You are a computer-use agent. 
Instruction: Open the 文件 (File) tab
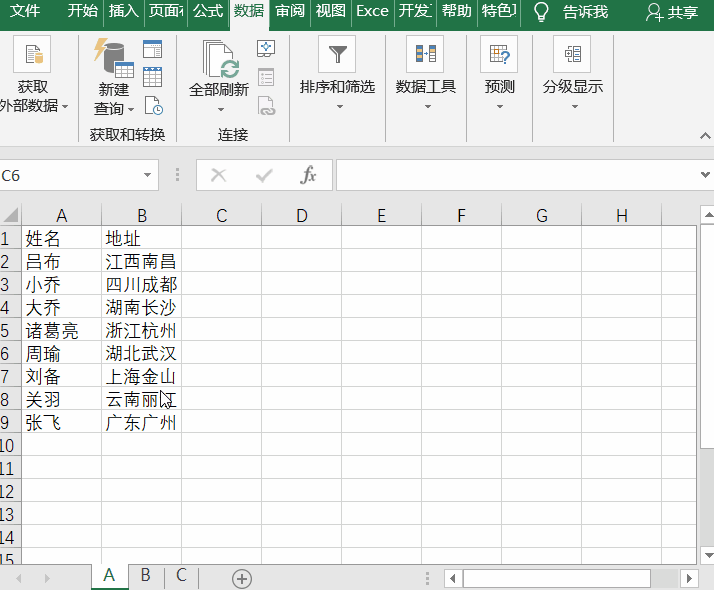pyautogui.click(x=25, y=10)
